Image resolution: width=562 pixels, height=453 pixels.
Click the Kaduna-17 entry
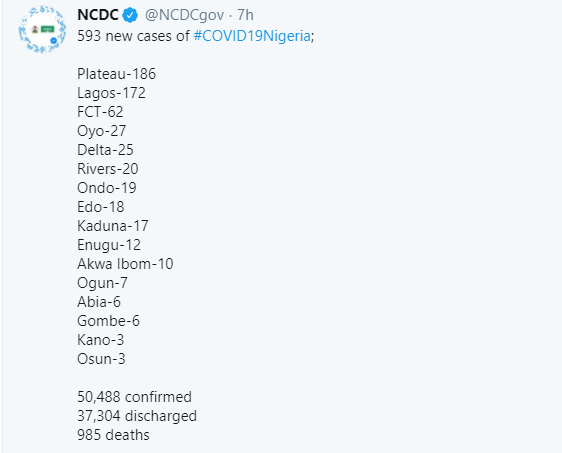point(113,226)
